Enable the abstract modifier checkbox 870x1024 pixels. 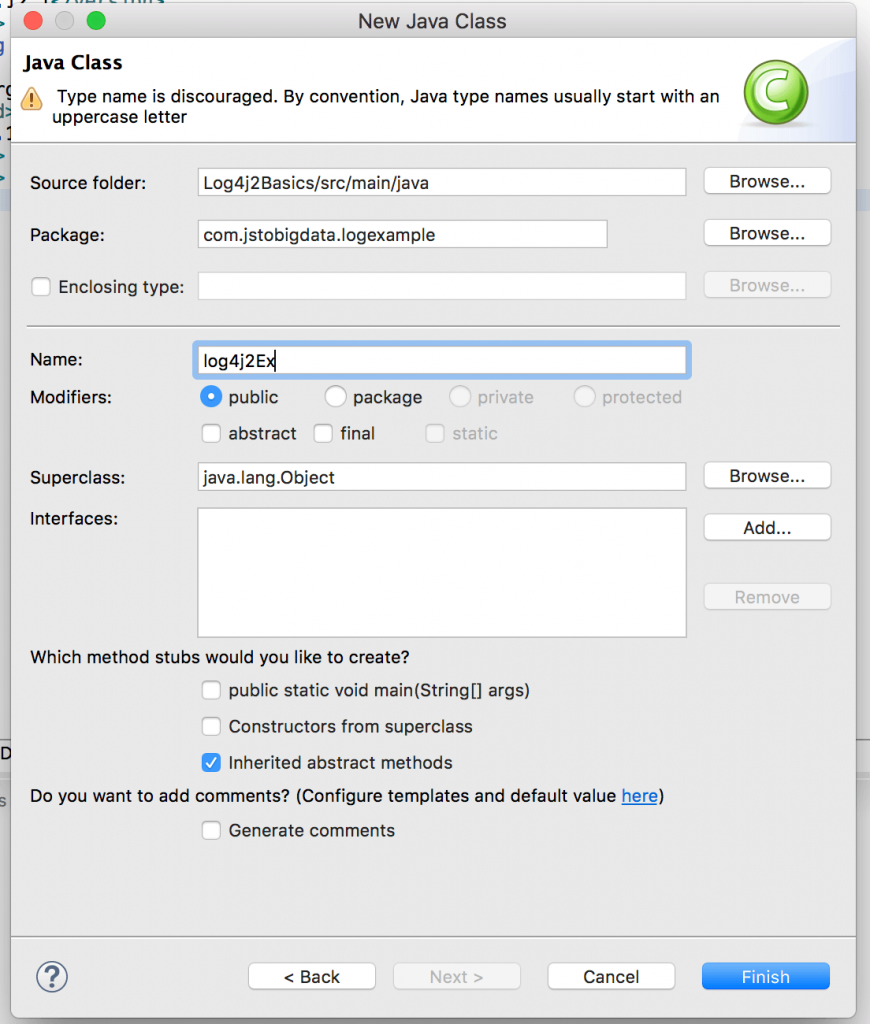coord(211,433)
